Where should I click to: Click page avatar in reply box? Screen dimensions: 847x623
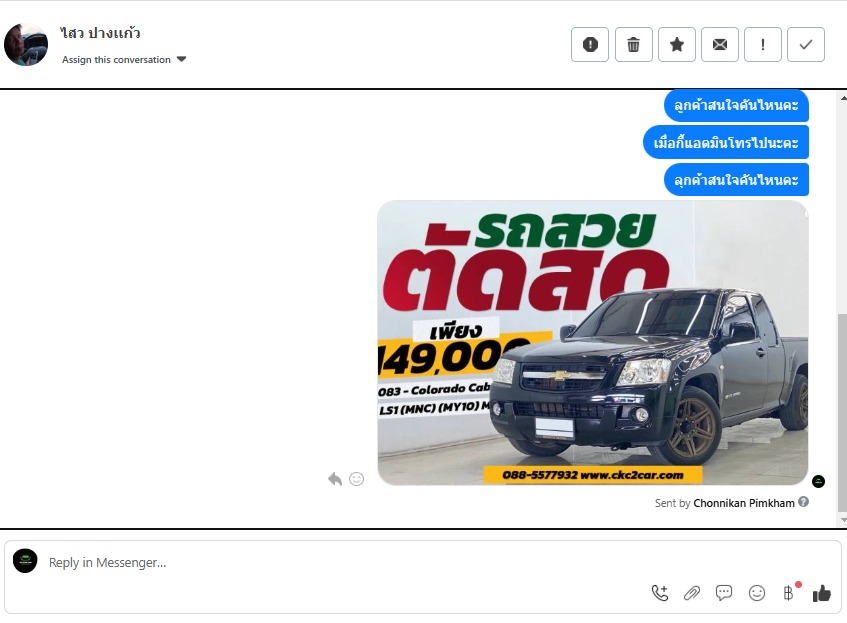[25, 561]
